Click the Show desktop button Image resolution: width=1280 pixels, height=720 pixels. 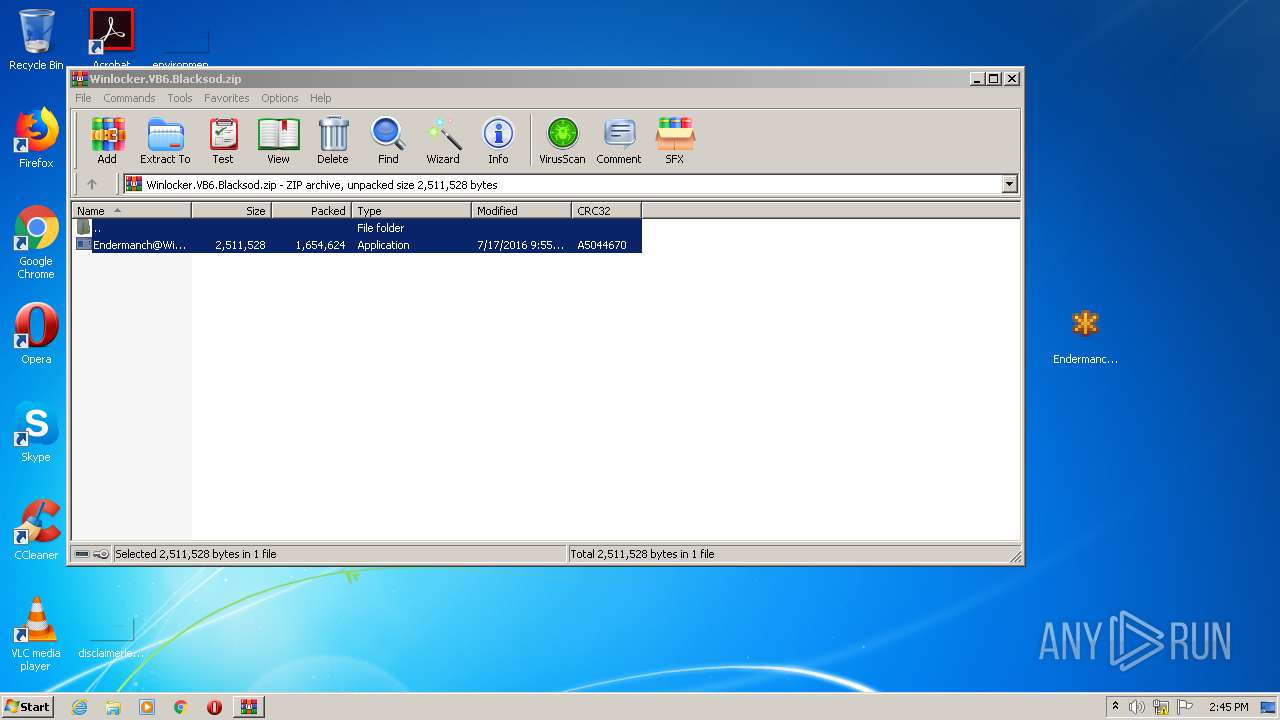1270,707
